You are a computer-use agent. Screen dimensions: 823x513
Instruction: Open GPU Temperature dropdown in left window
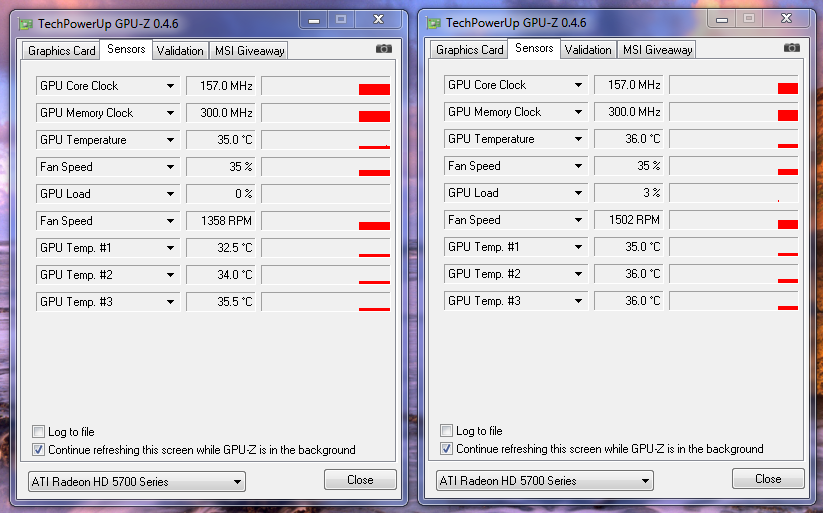tap(108, 140)
